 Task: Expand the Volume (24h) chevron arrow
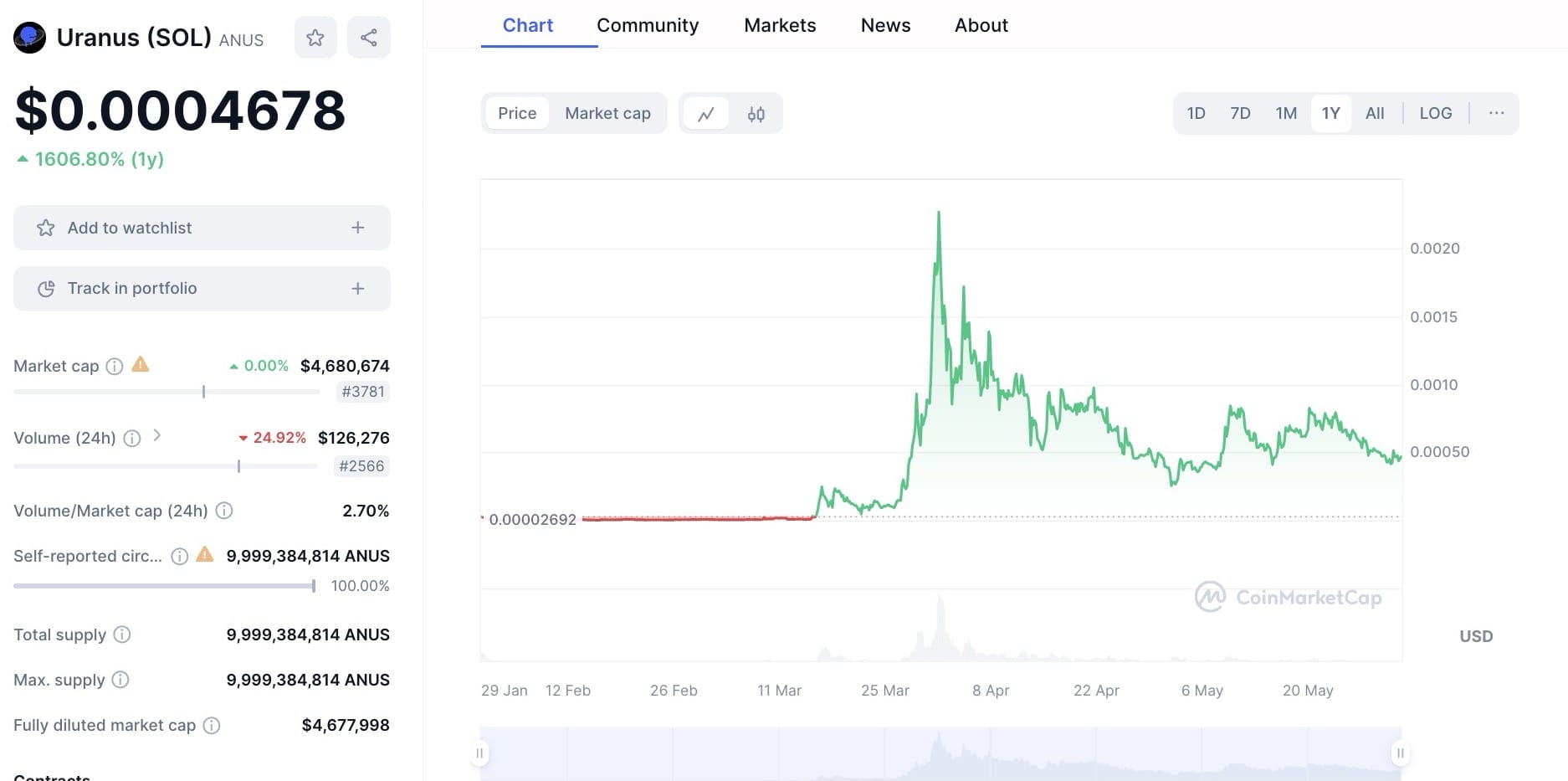[x=156, y=436]
